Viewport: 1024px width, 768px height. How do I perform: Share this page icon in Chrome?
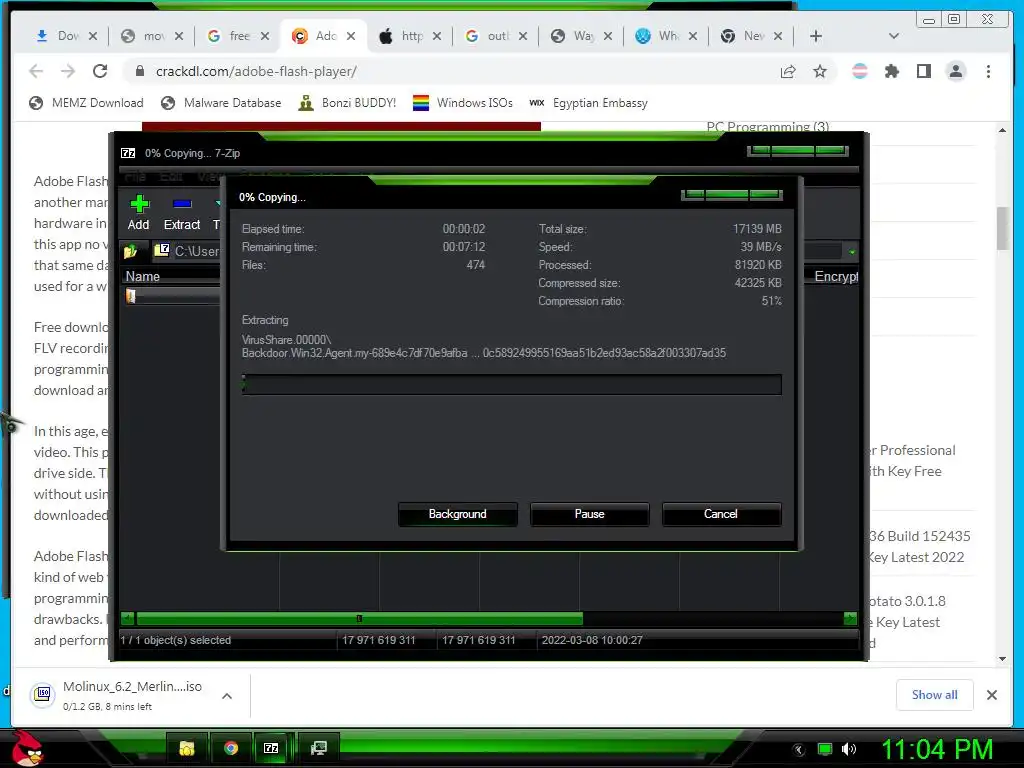point(788,71)
